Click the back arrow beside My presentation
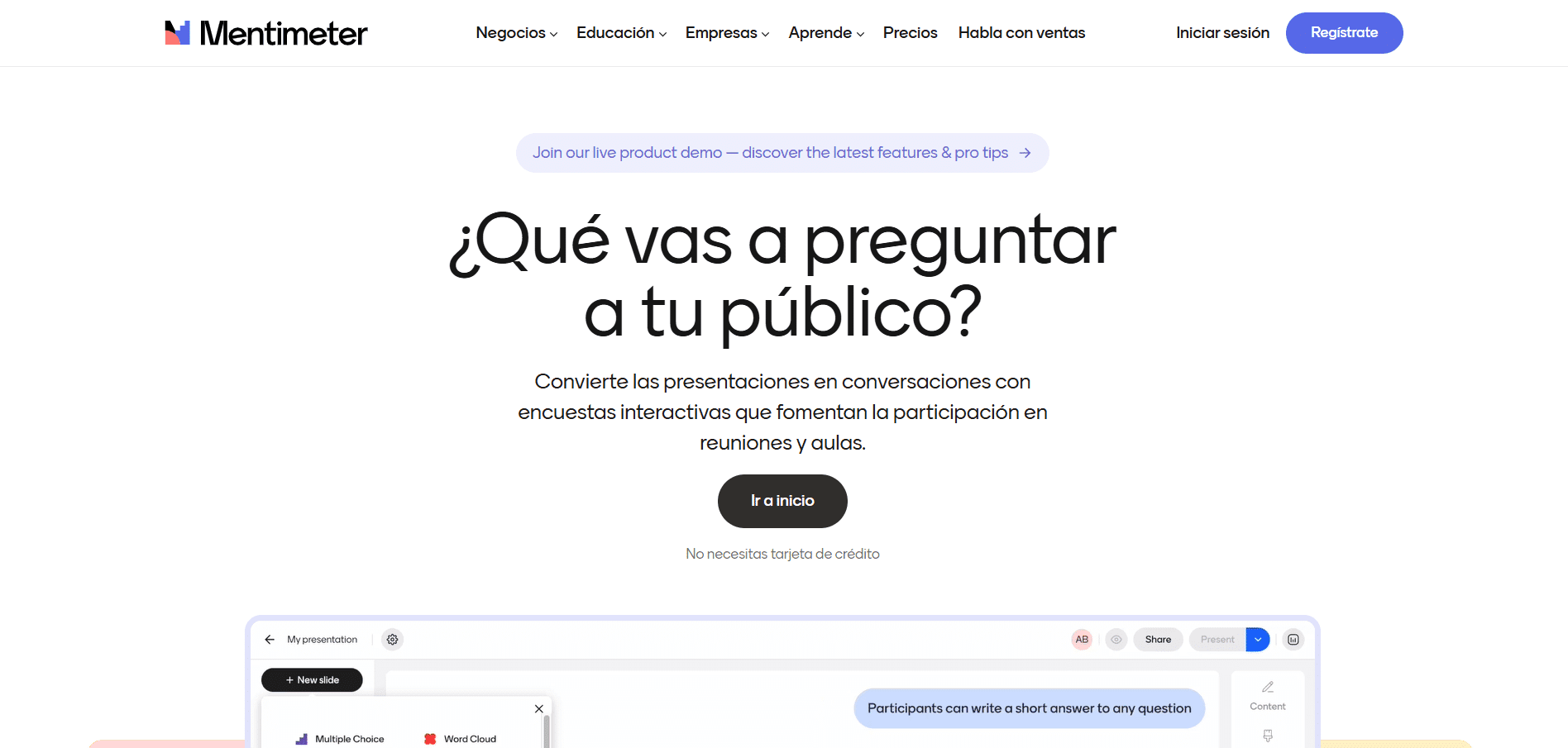The image size is (1568, 748). tap(270, 640)
